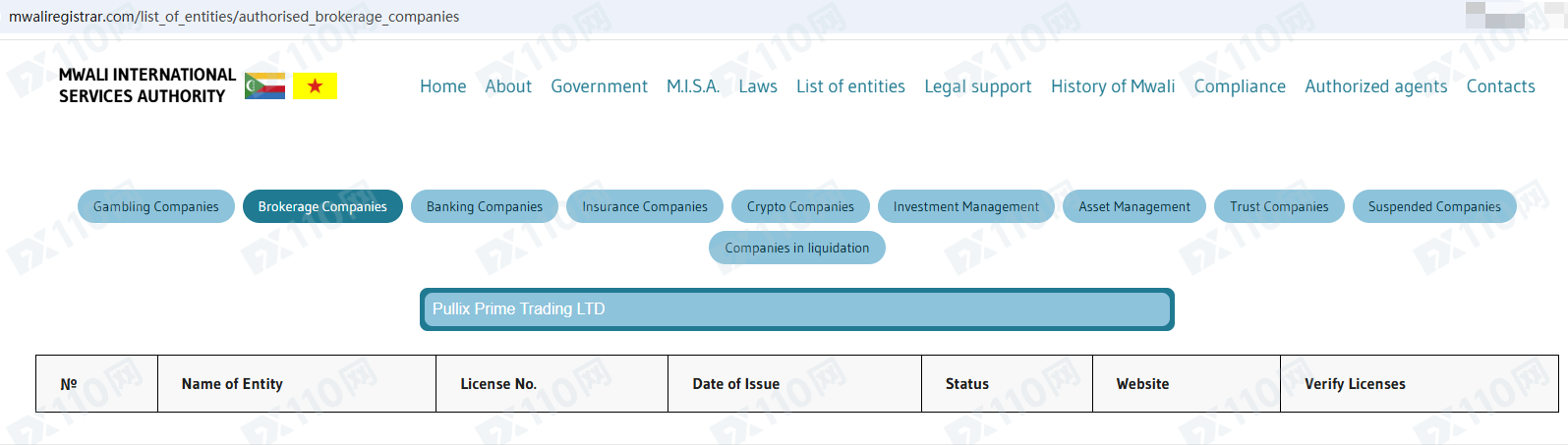Click the Mwali International Services Authority logo text
Screen dimensions: 1568x445
tap(146, 85)
